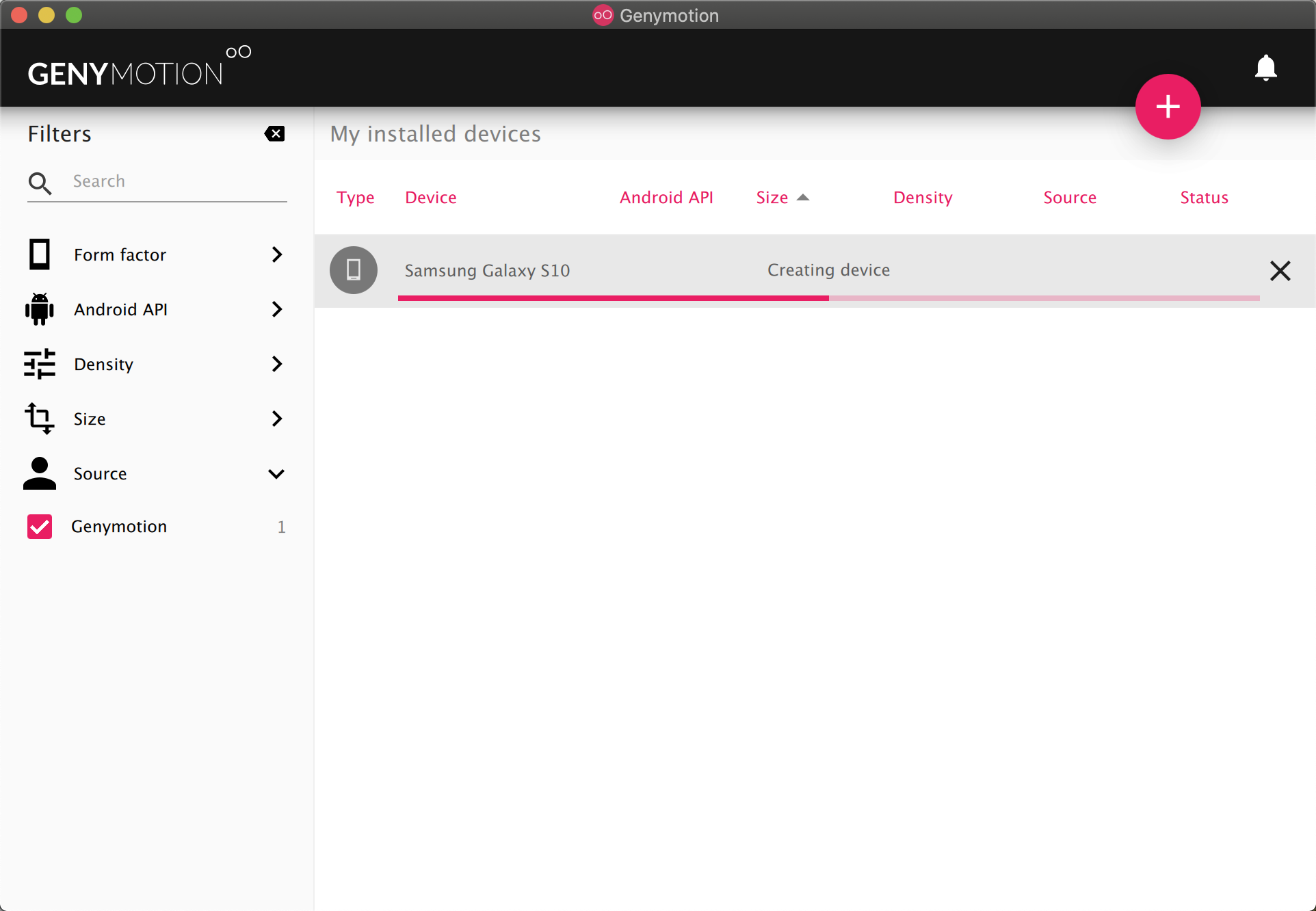Click the green fullscreen window button
Viewport: 1316px width, 911px height.
[74, 15]
